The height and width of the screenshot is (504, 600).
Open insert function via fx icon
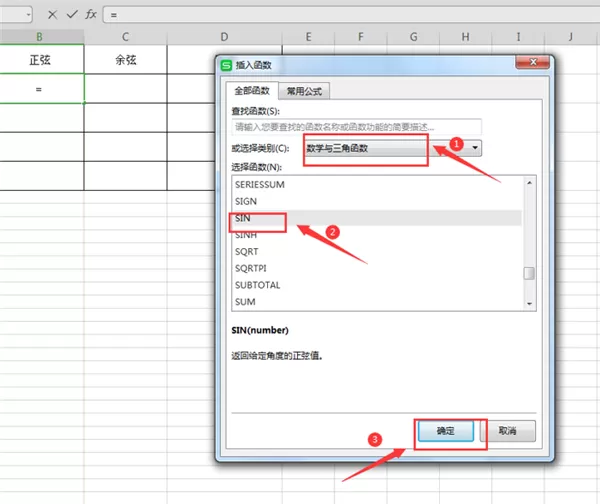(x=91, y=15)
